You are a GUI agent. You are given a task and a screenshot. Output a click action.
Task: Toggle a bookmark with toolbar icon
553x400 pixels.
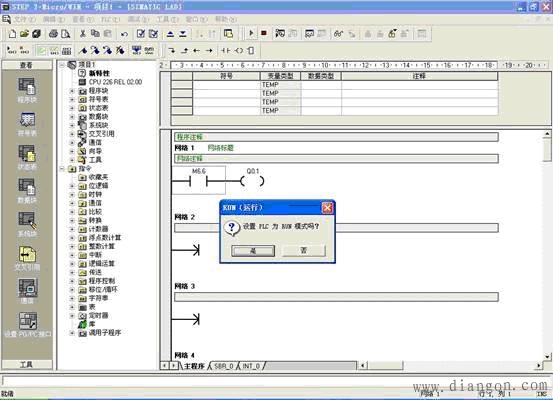click(83, 50)
